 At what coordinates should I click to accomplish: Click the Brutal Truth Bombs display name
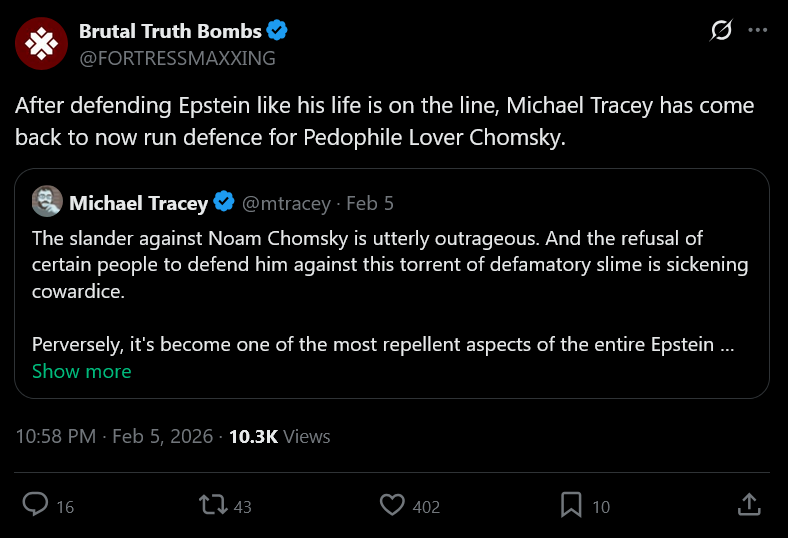click(x=170, y=31)
